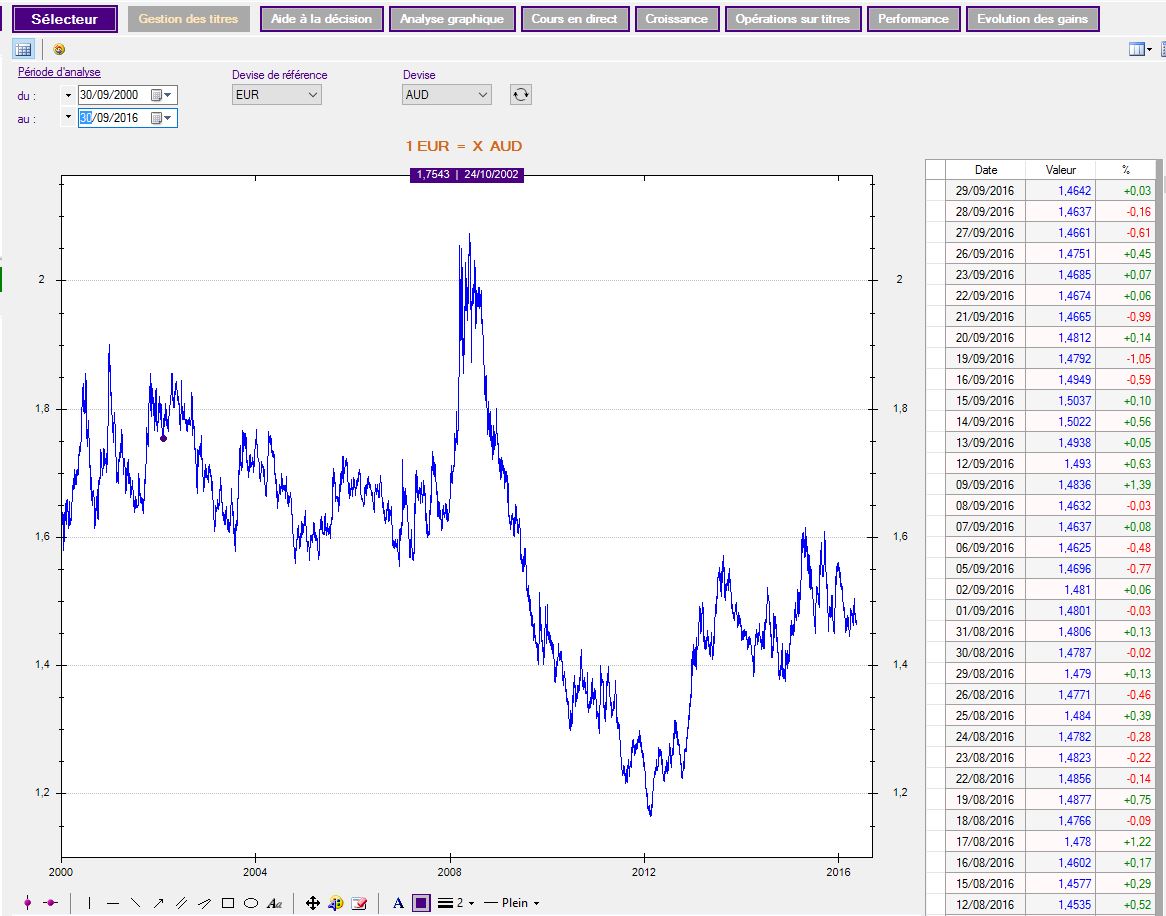Select the parallel lines channel tool

click(181, 903)
